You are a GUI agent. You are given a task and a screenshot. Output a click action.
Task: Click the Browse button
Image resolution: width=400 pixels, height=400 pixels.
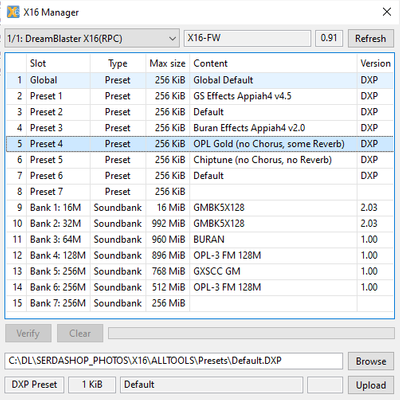coord(371,361)
